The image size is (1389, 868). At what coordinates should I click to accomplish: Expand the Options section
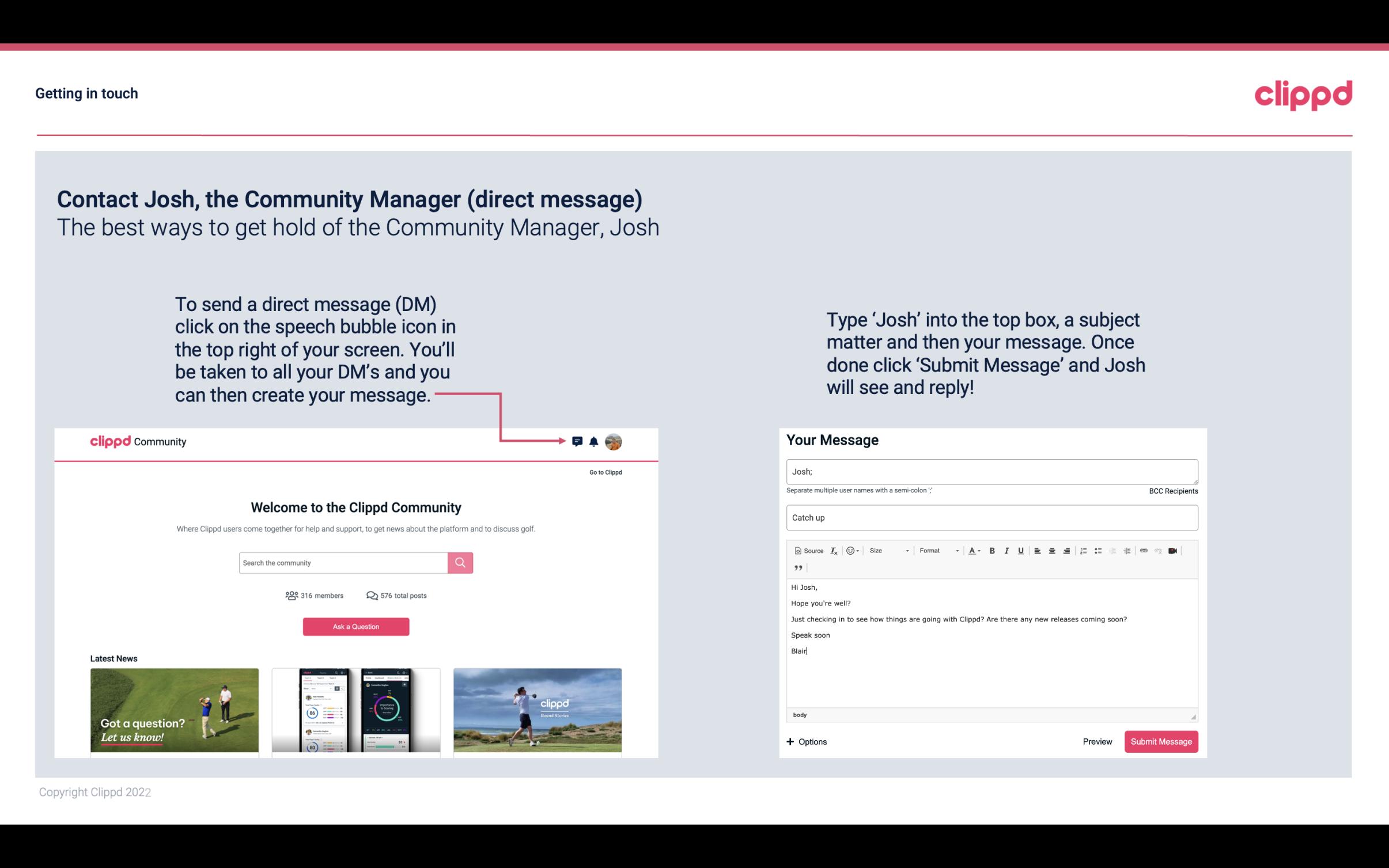[x=806, y=741]
